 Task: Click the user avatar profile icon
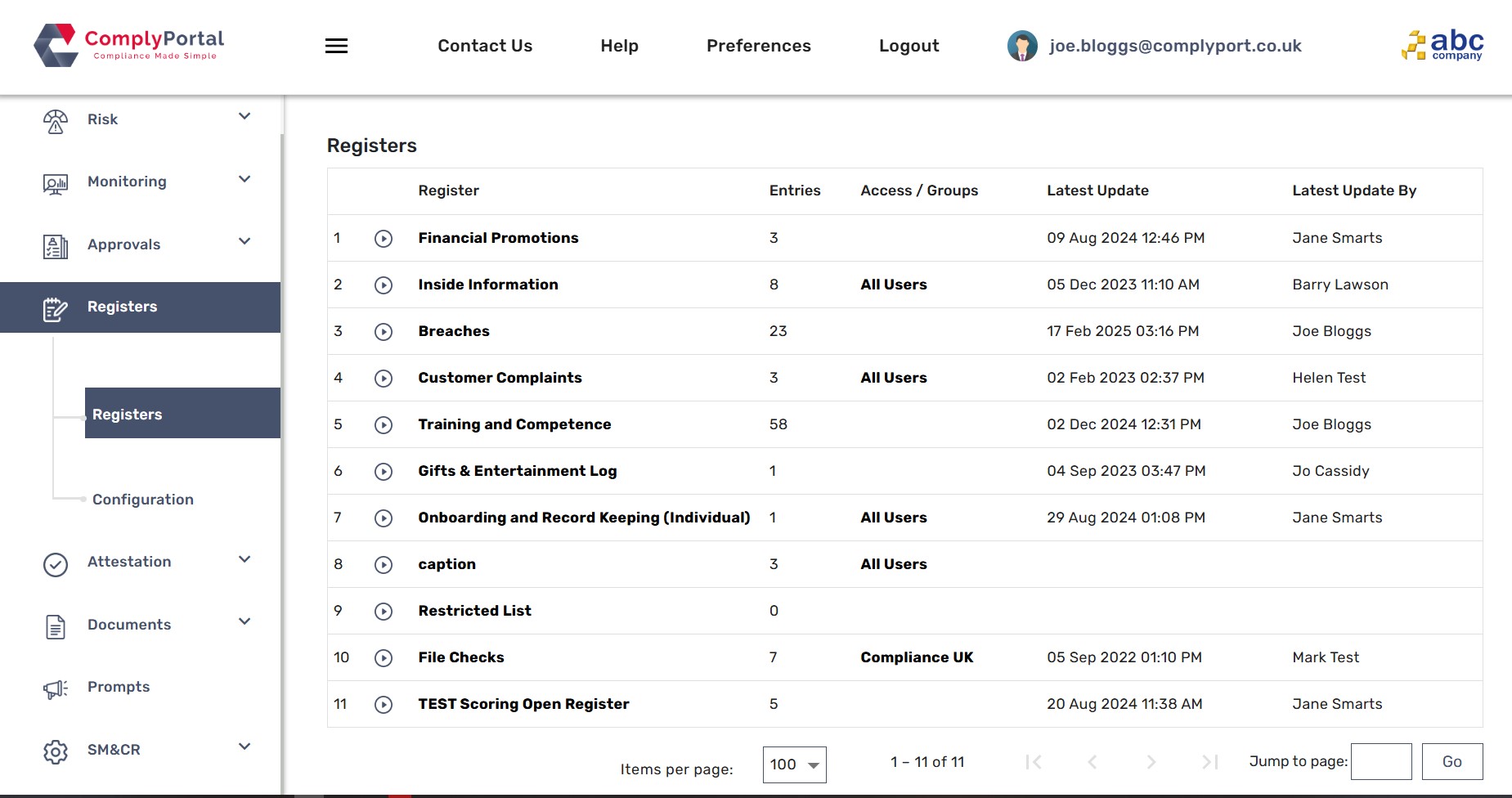(x=1022, y=46)
